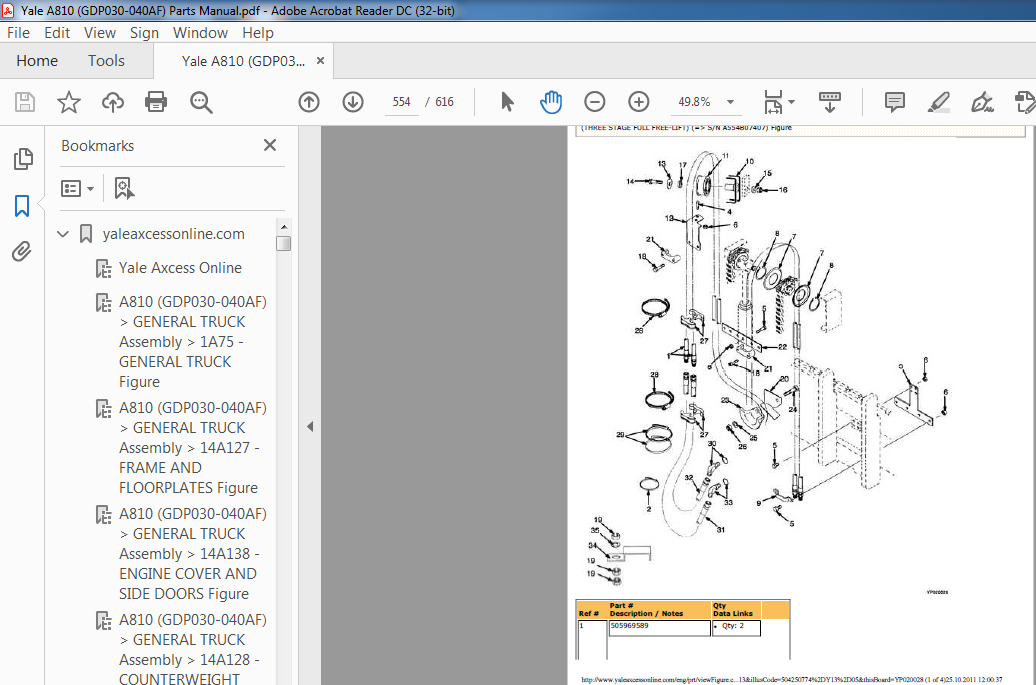Collapse the yaleaxcessonline.com bookmark

coord(63,234)
